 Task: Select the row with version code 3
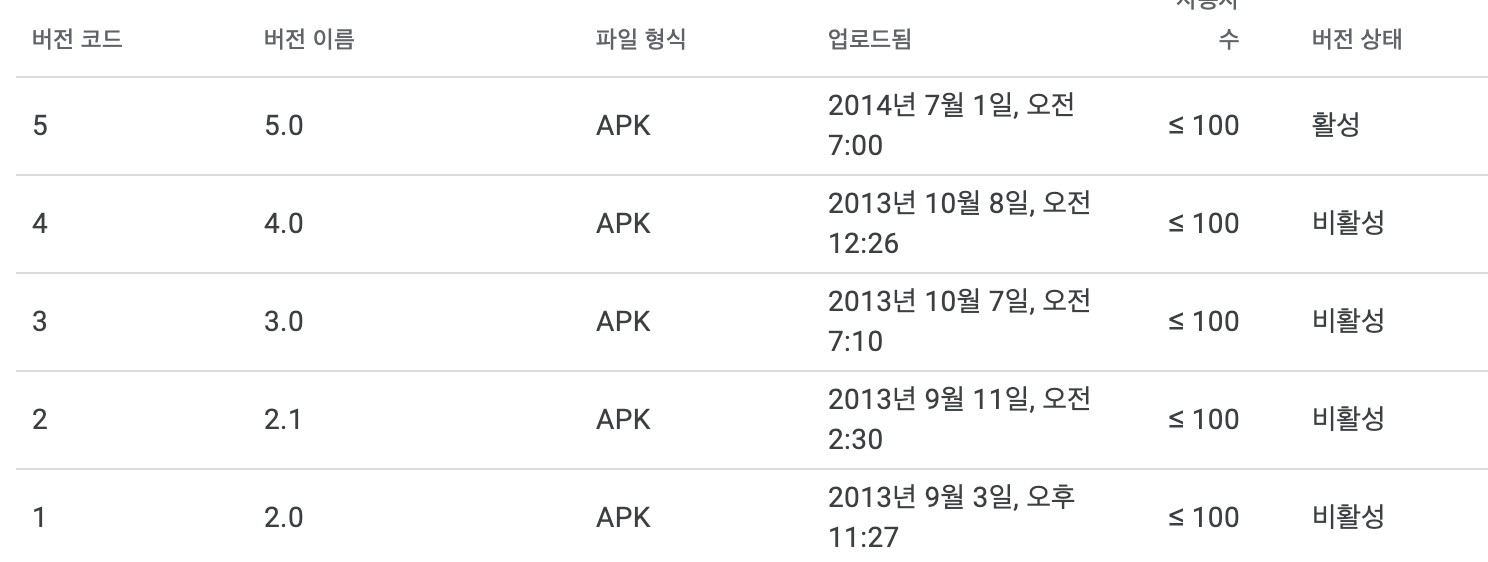[x=744, y=322]
